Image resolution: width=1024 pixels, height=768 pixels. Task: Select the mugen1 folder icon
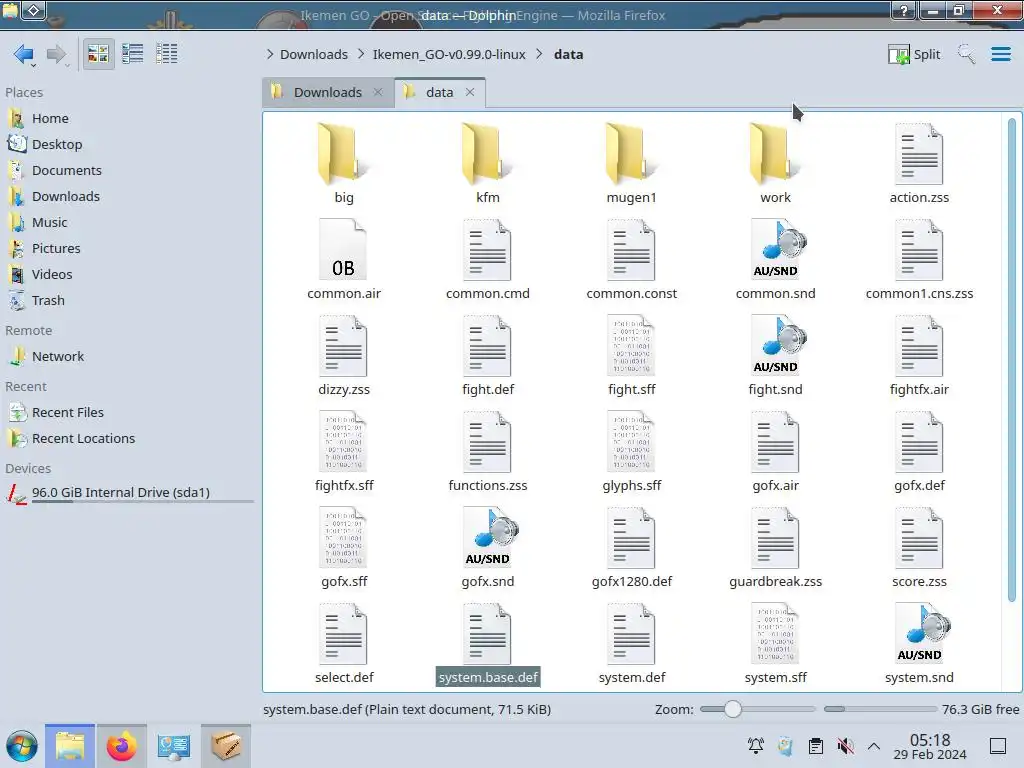click(x=630, y=154)
